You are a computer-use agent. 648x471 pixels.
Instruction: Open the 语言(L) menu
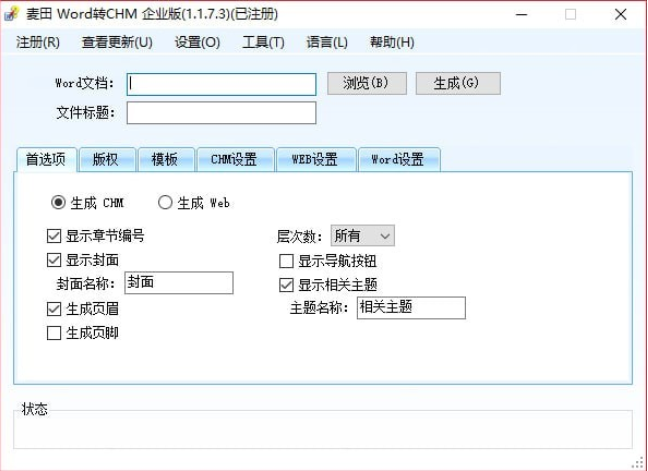pyautogui.click(x=327, y=42)
